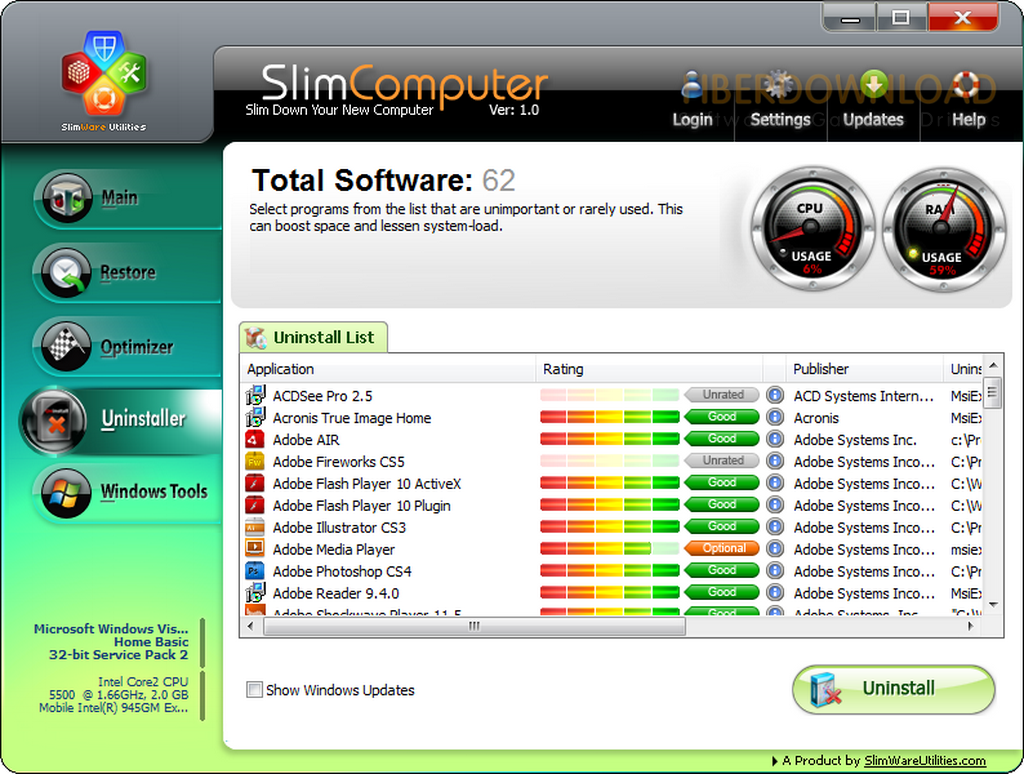Click the horizontal scroll left arrow
Image resolution: width=1024 pixels, height=774 pixels.
[251, 626]
